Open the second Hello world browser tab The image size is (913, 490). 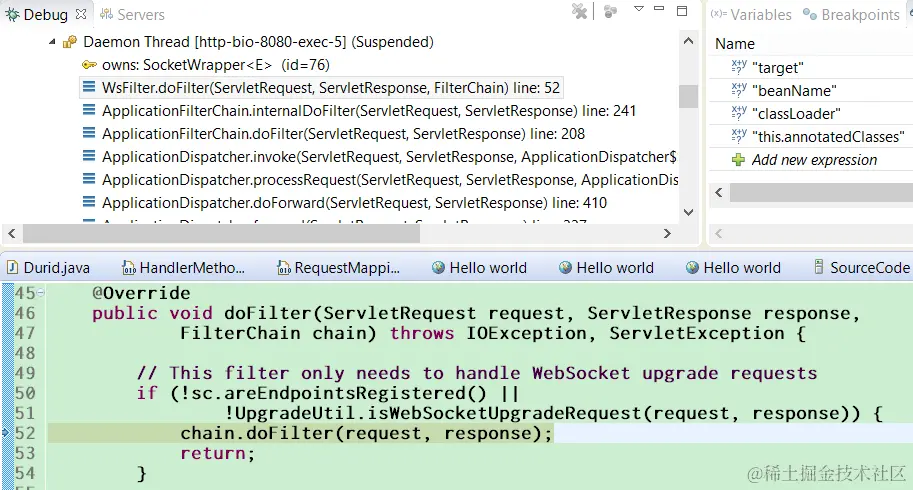[x=606, y=268]
